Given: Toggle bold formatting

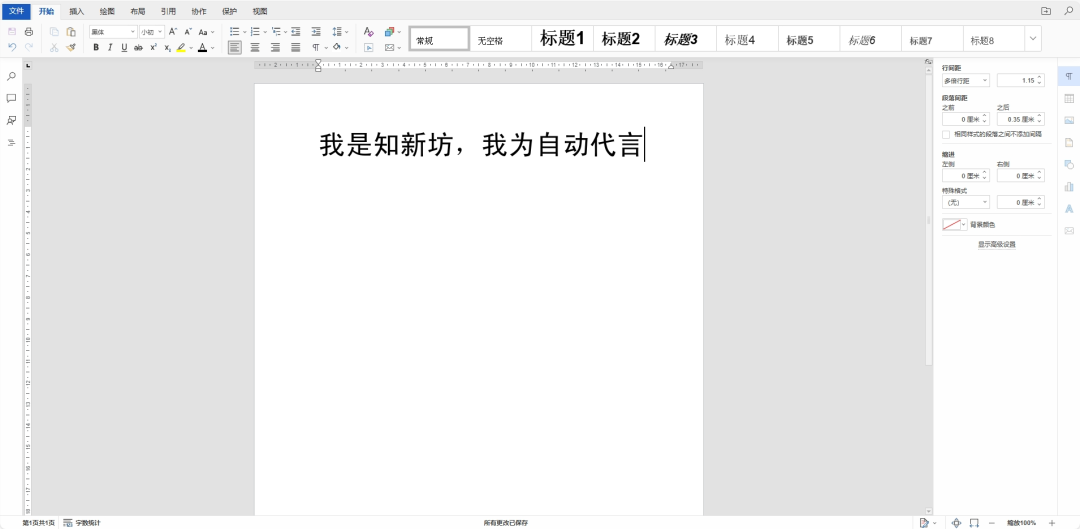Looking at the screenshot, I should coord(96,48).
